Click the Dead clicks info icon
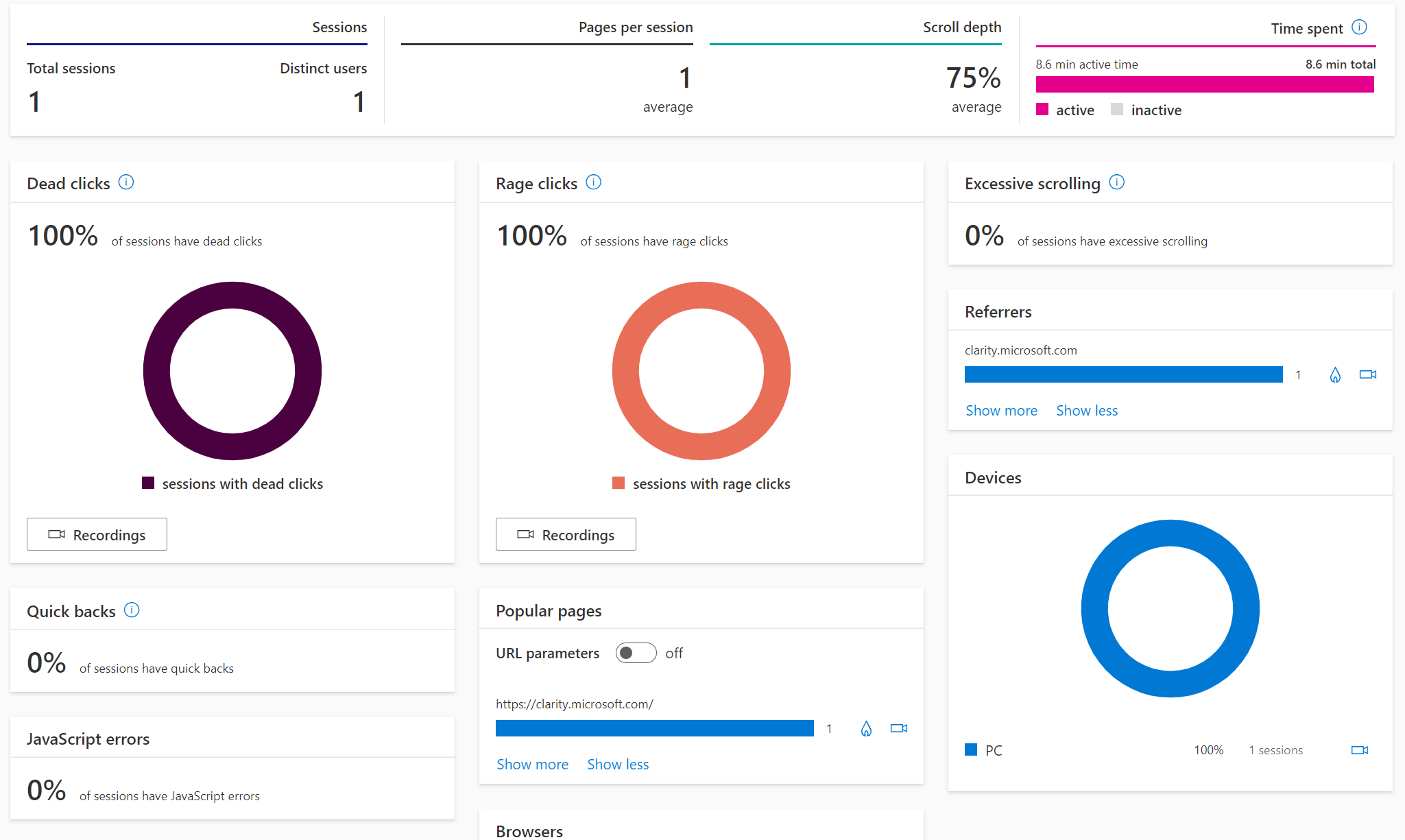The height and width of the screenshot is (840, 1405). click(x=126, y=182)
